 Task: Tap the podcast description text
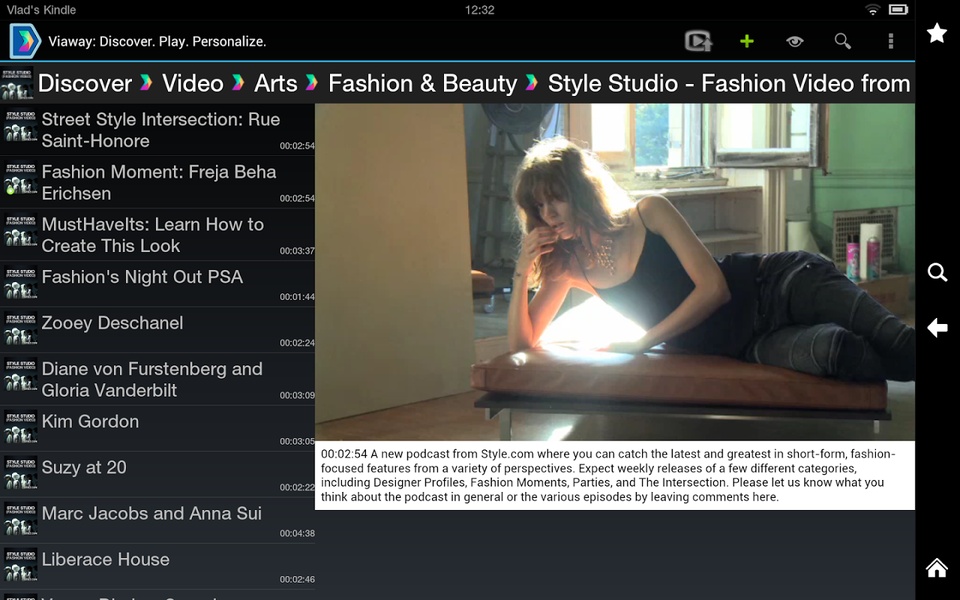615,475
